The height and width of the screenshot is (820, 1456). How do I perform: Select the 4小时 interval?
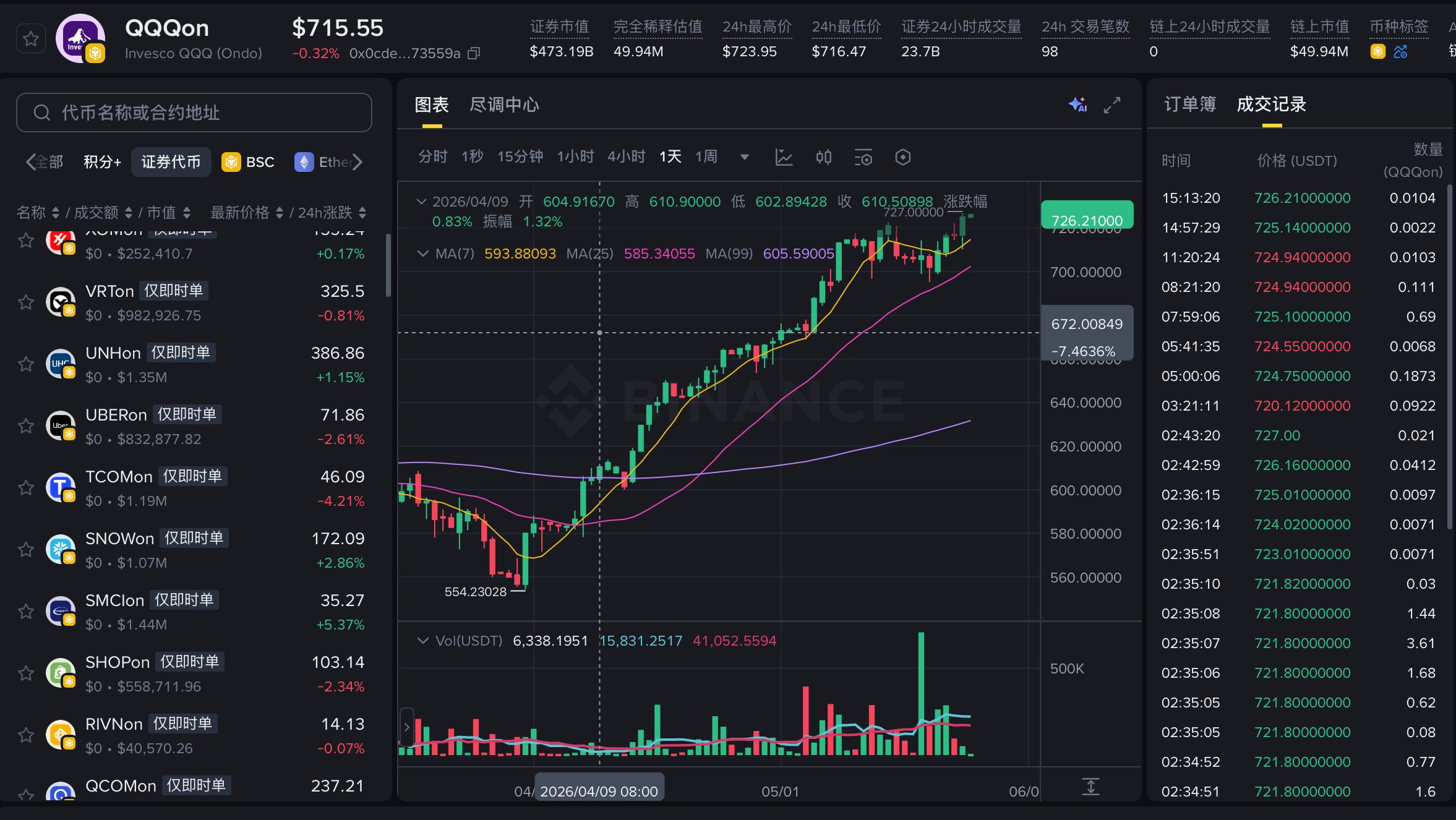(626, 156)
